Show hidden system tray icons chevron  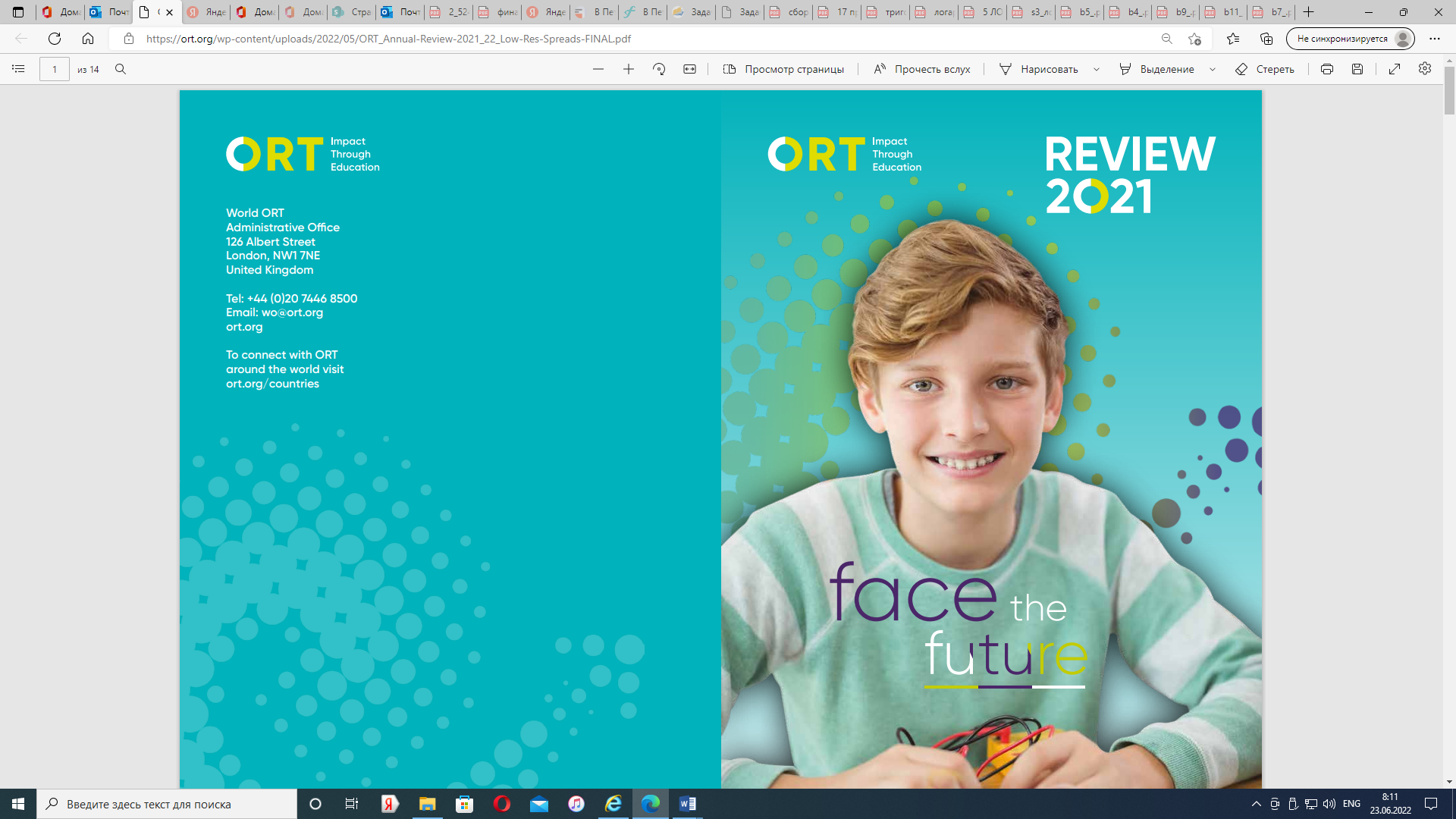[1256, 804]
